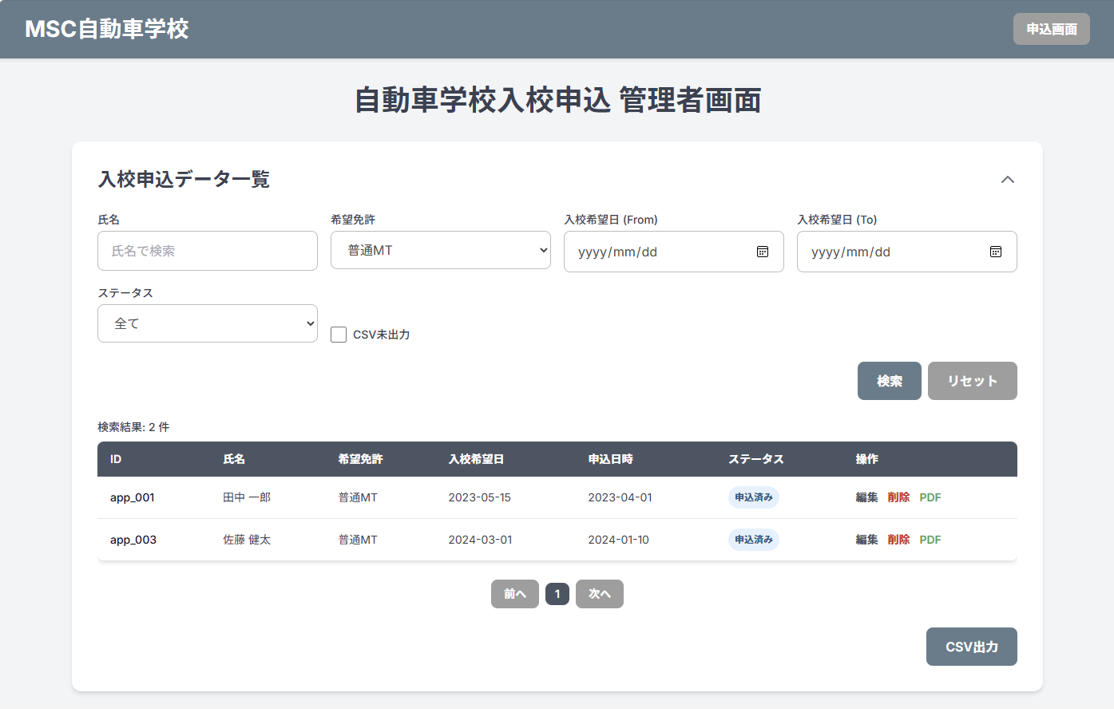Delete the app_001 application

coord(898,498)
